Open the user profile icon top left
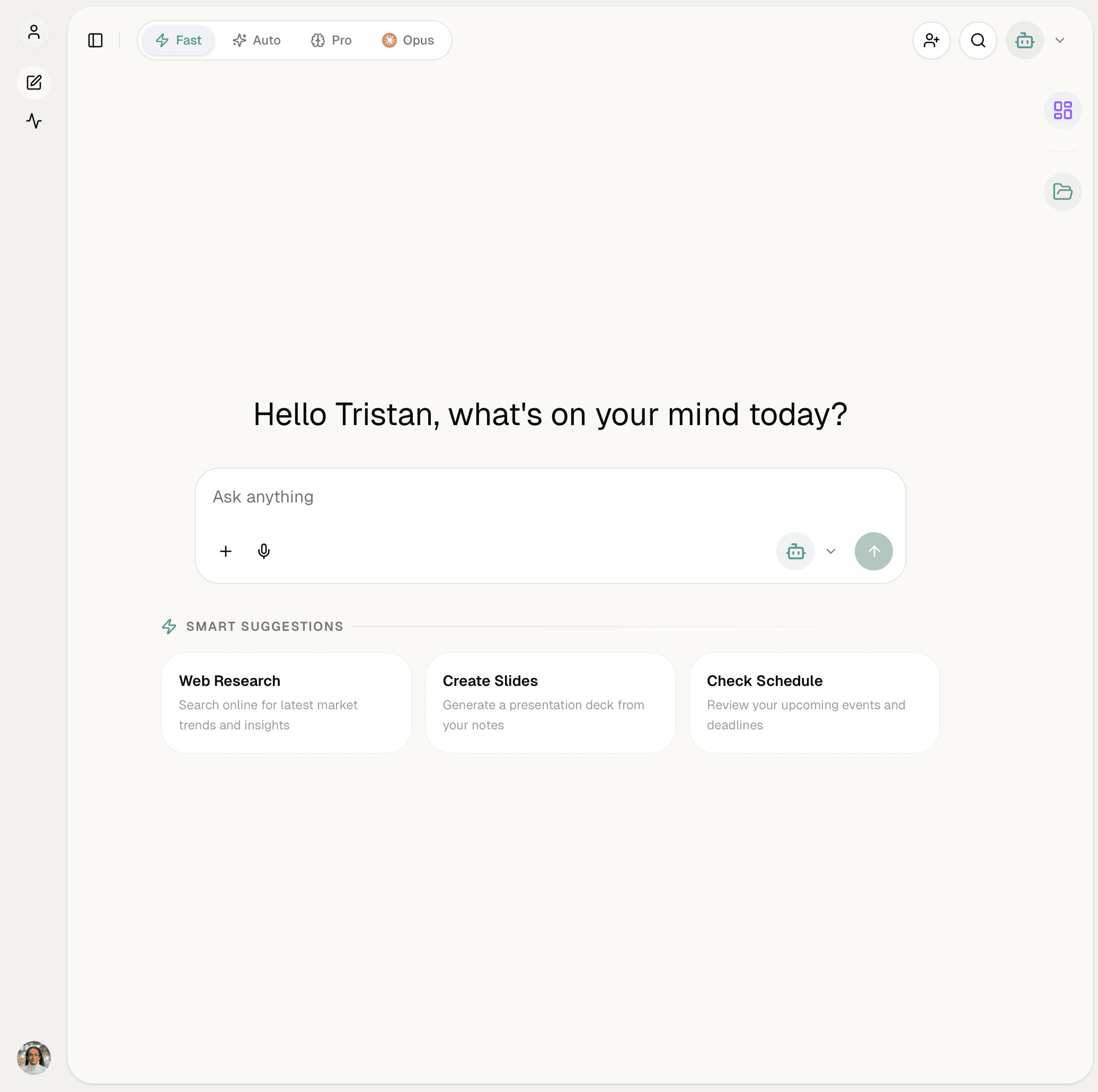 [x=34, y=32]
